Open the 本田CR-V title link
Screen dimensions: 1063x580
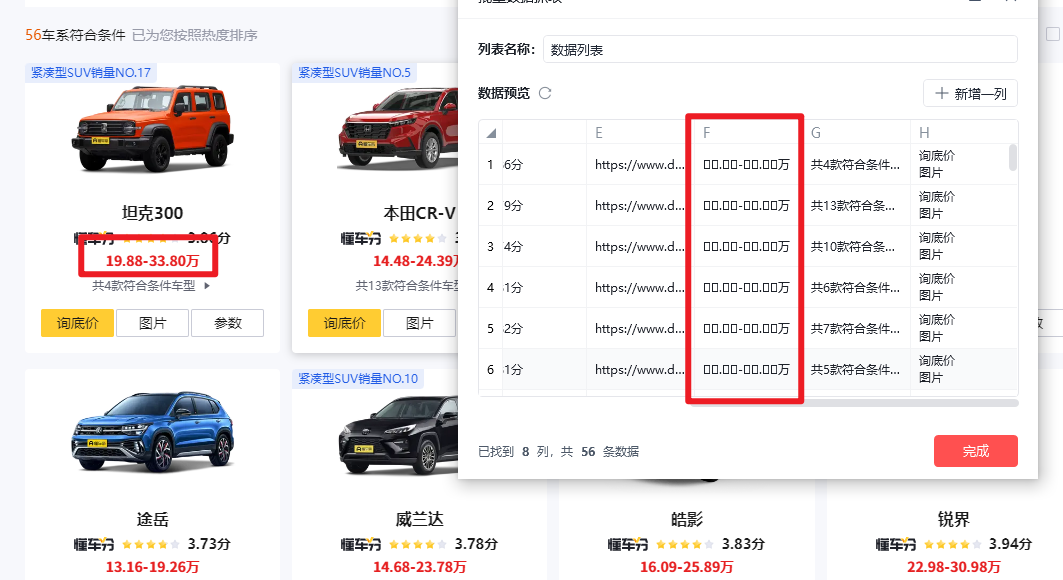click(420, 213)
